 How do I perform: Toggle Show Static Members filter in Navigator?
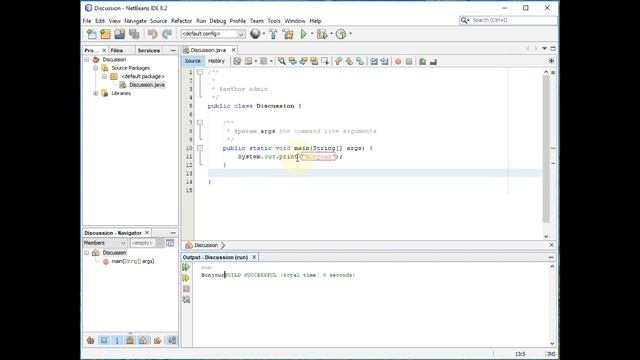tap(117, 340)
